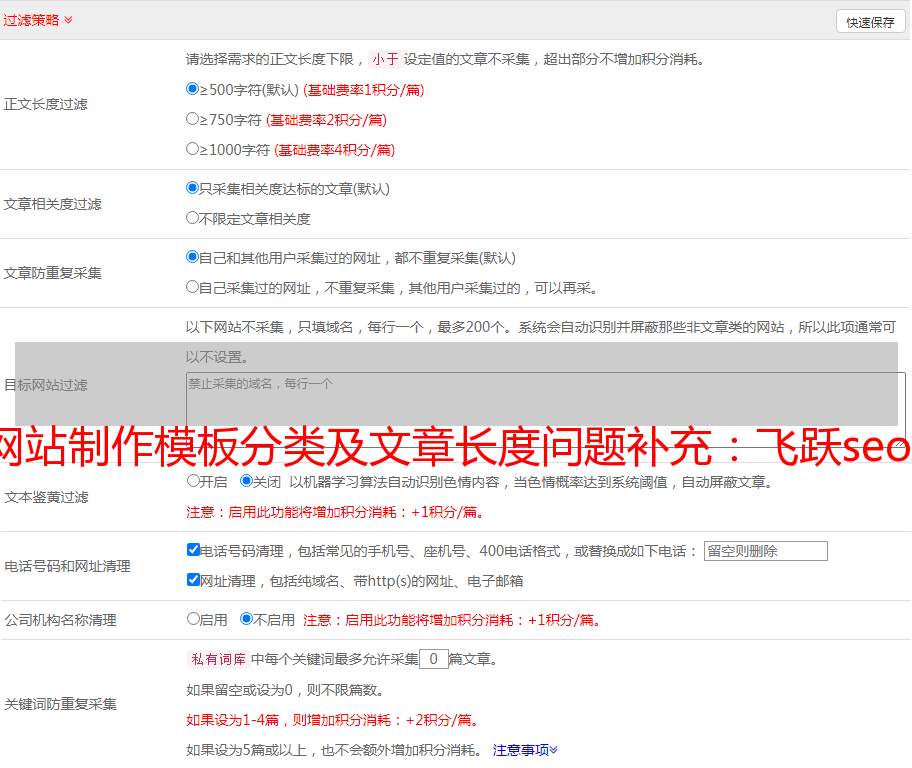This screenshot has width=912, height=768.
Task: Select the ≥750字符 radio option
Action: click(192, 119)
